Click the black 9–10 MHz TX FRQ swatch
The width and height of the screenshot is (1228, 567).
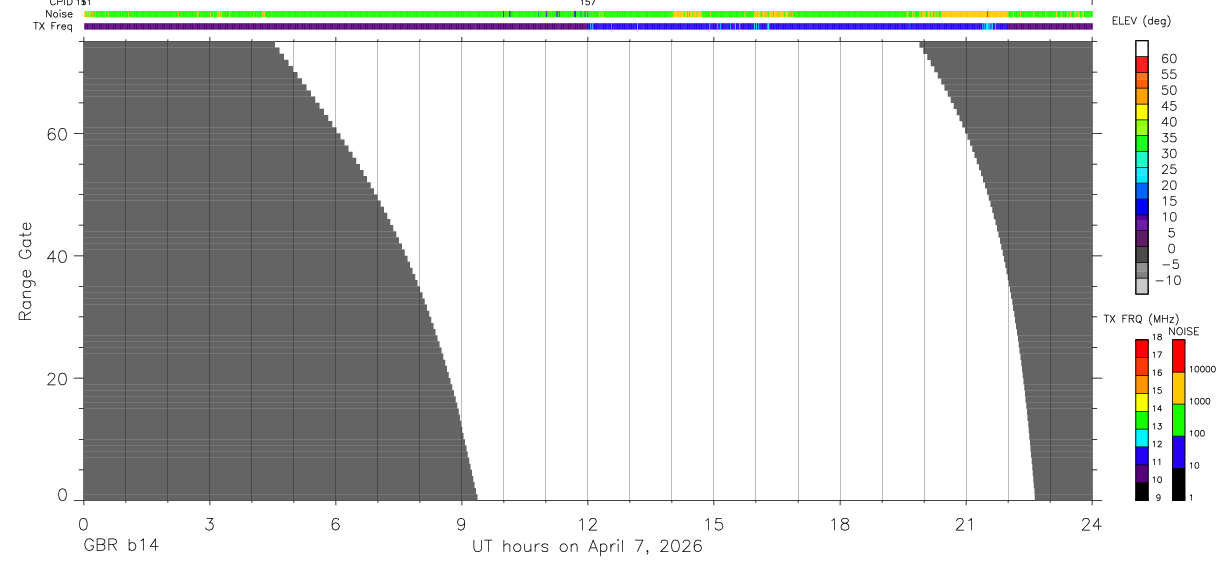pos(1141,491)
